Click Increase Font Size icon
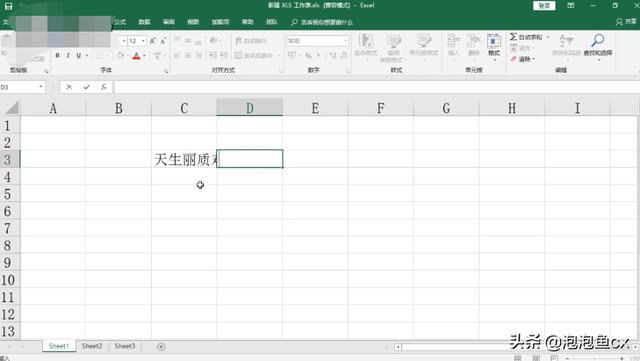This screenshot has width=640, height=361. tap(152, 41)
